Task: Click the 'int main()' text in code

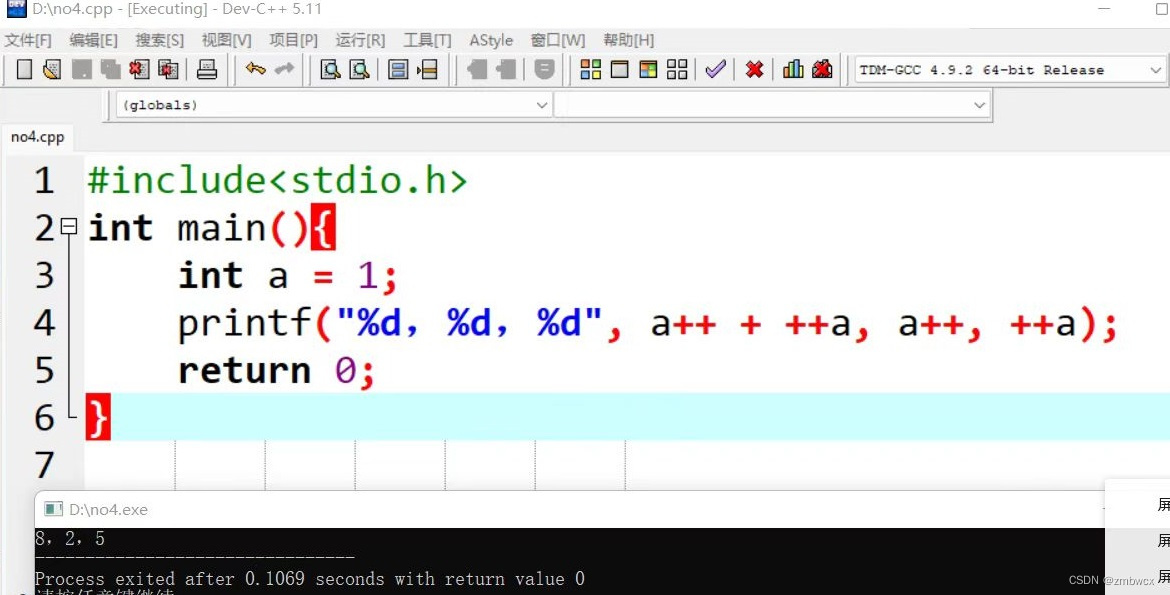Action: (198, 228)
